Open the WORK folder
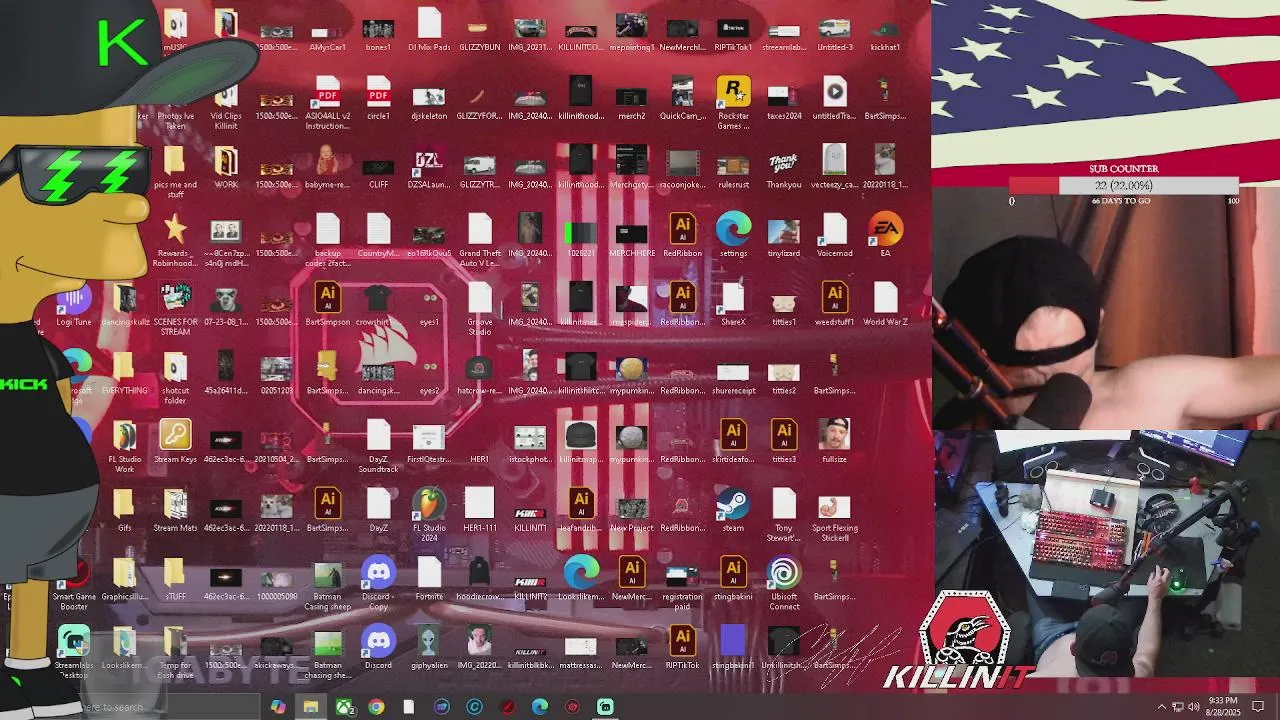 click(x=226, y=161)
